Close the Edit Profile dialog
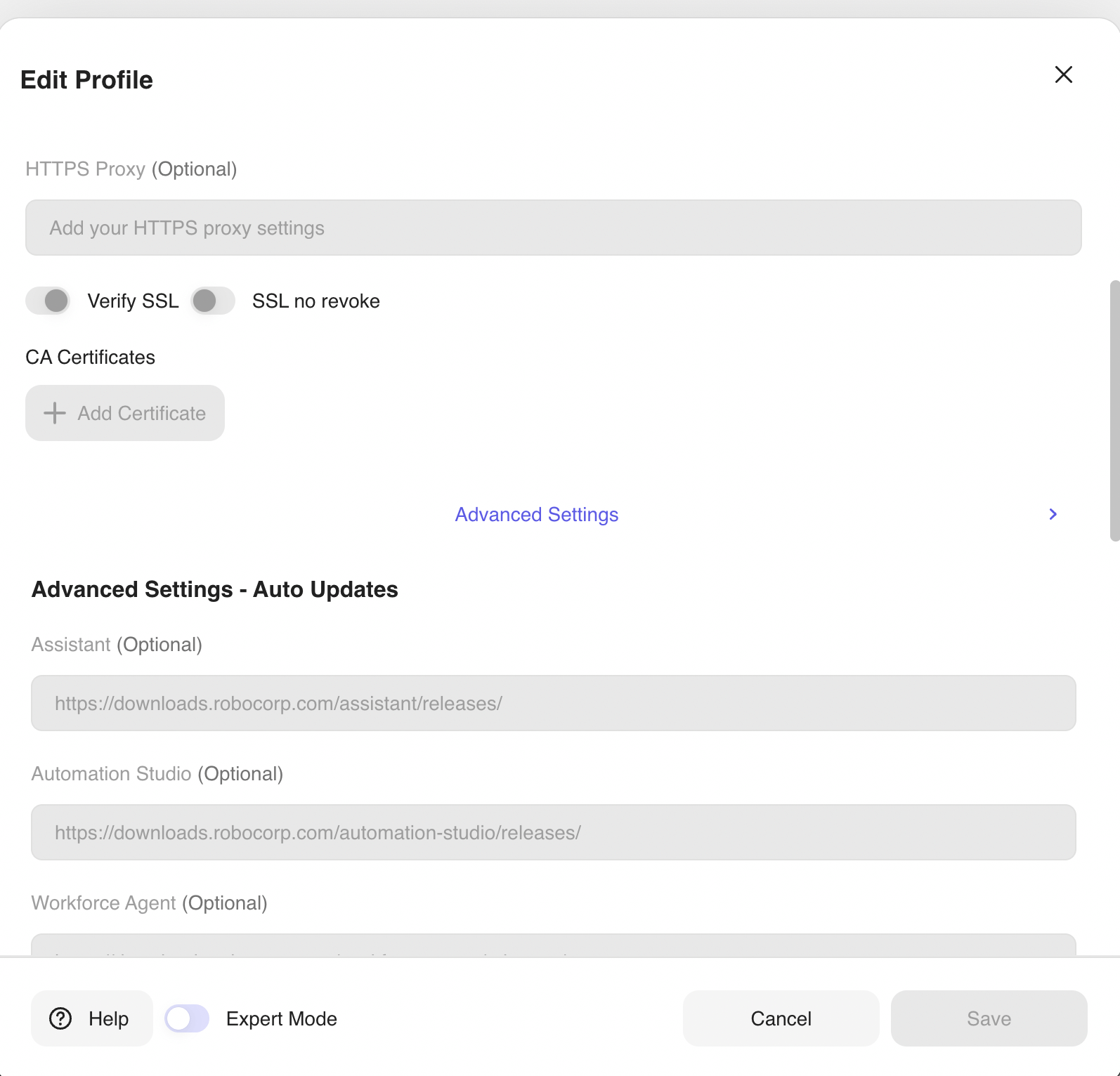The height and width of the screenshot is (1076, 1120). click(1063, 74)
